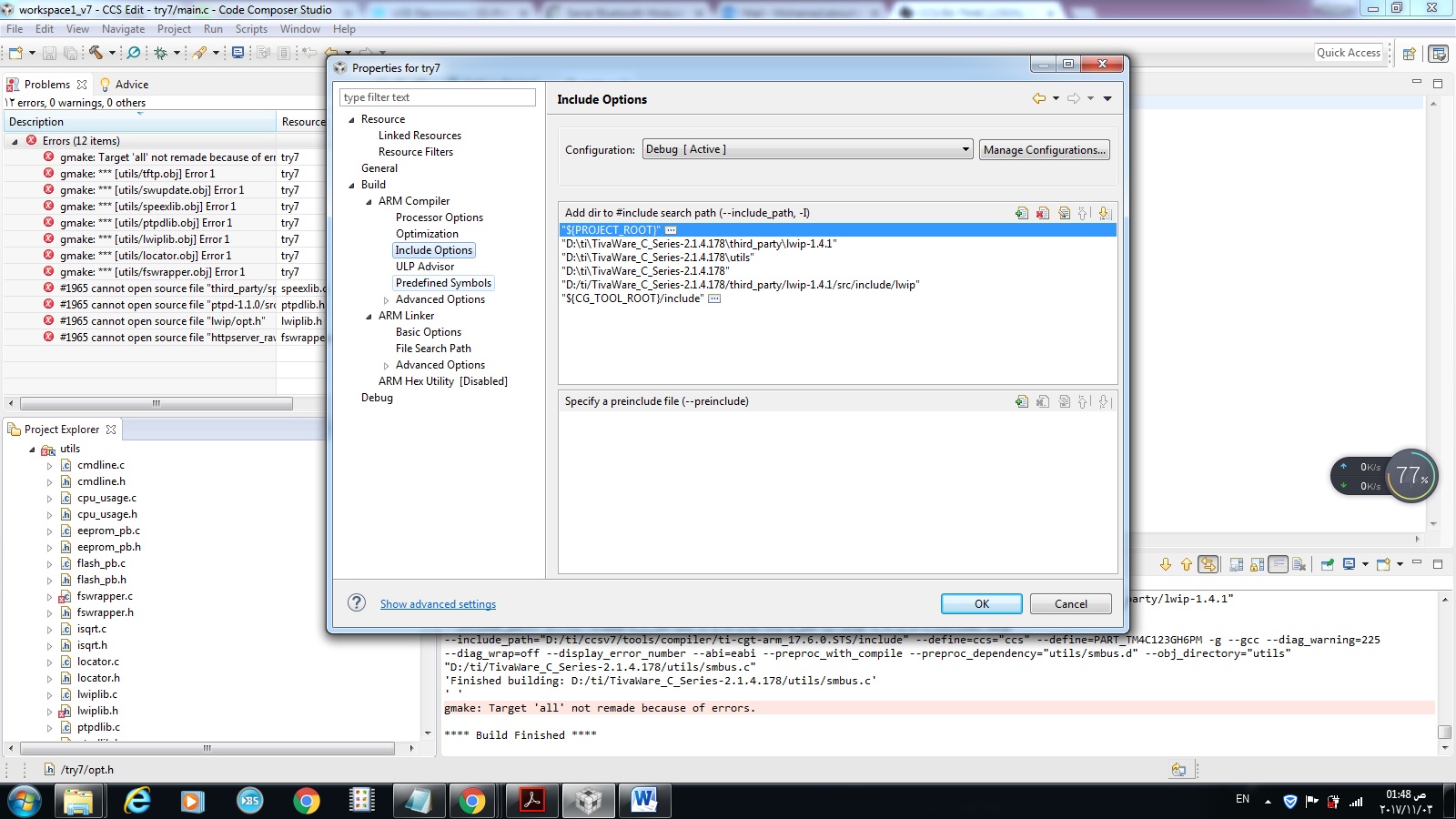This screenshot has height=819, width=1456.
Task: Click the Quick Access field
Action: 1349,53
